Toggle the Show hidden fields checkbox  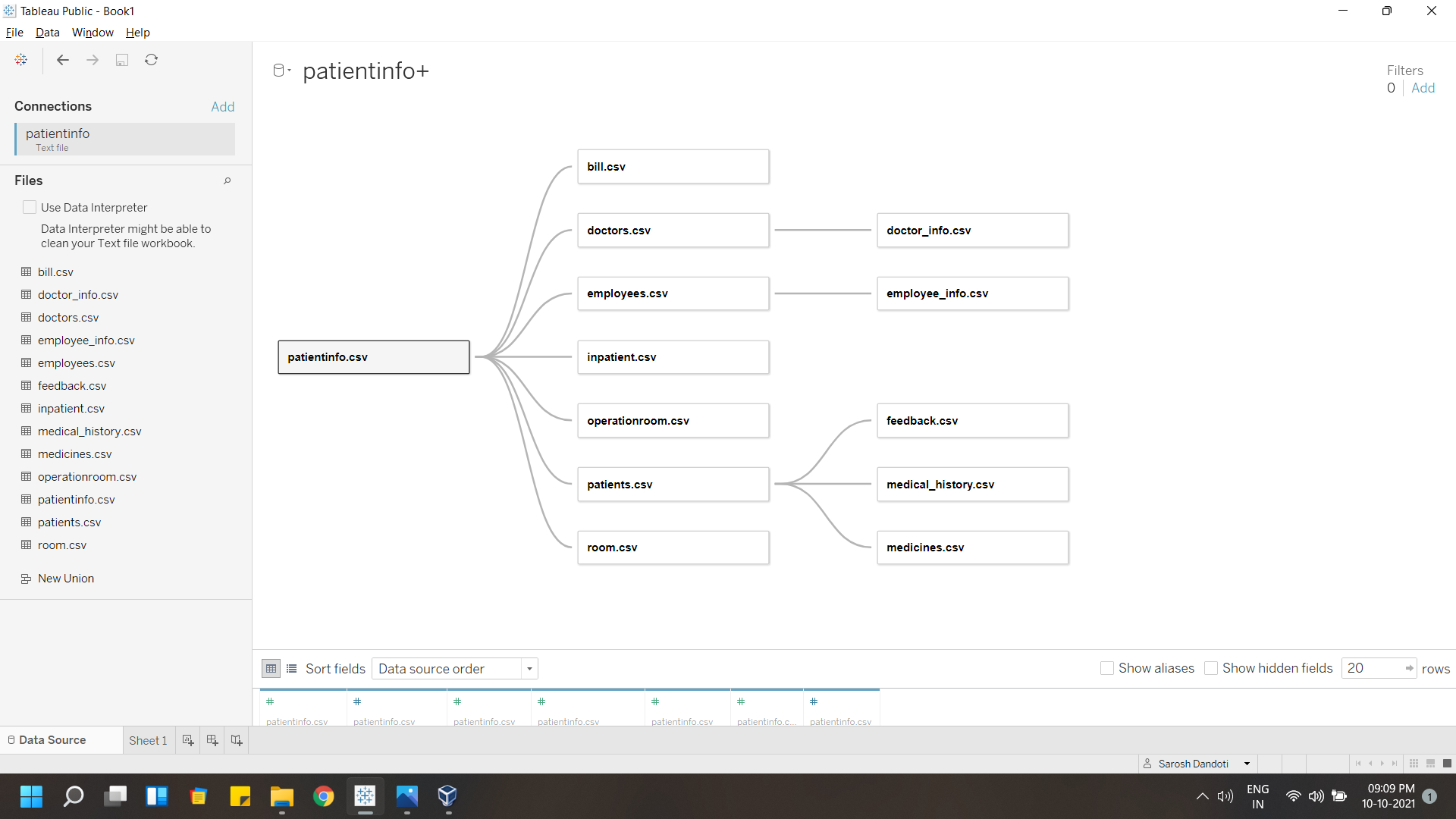pos(1211,668)
